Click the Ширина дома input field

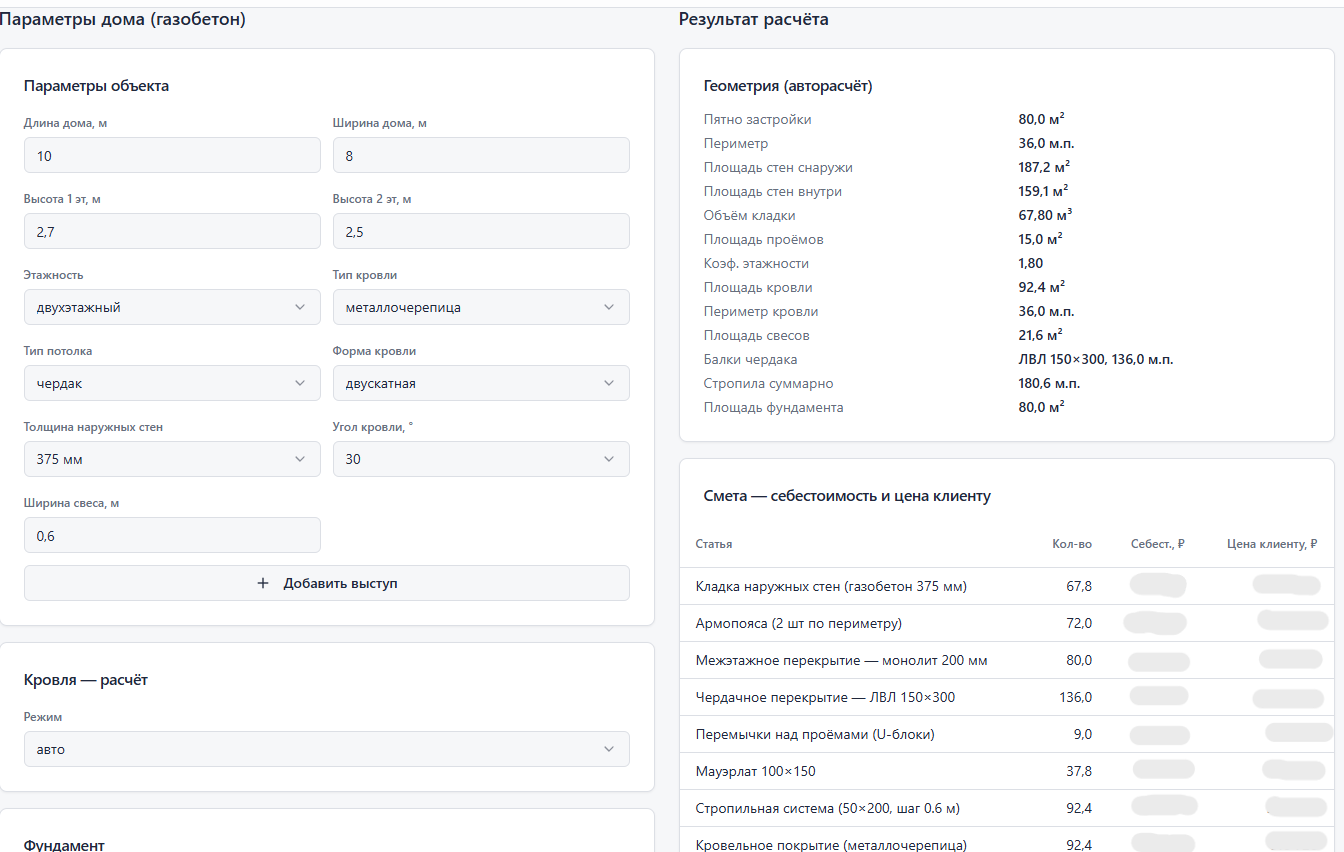[481, 155]
